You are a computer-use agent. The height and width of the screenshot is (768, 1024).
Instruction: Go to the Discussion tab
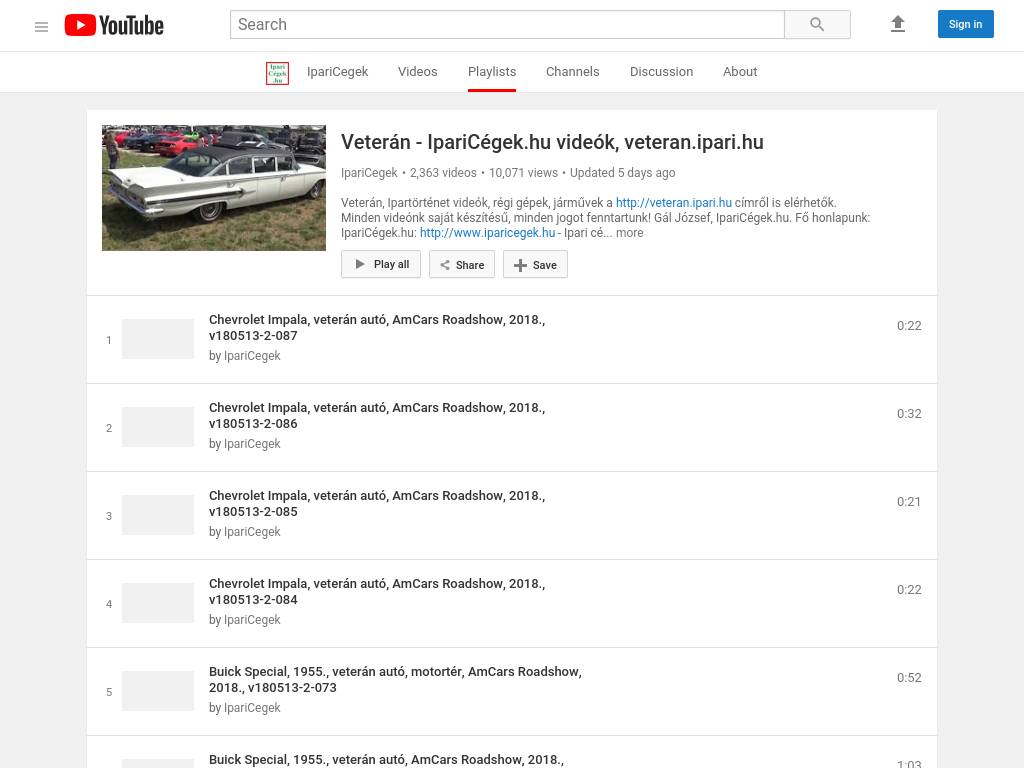(661, 72)
